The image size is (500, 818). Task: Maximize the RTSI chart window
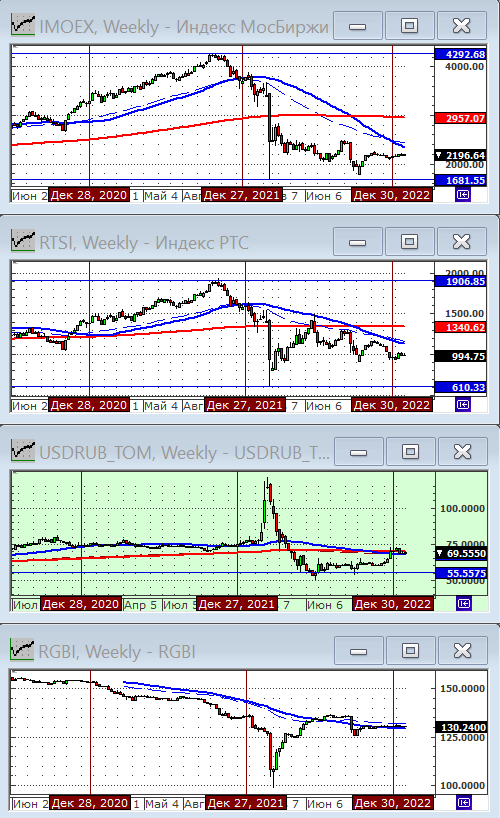click(410, 242)
